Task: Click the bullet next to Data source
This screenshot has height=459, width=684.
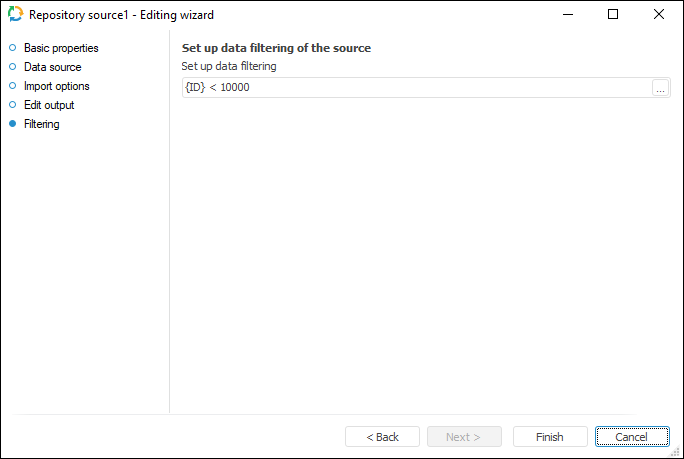Action: tap(12, 67)
